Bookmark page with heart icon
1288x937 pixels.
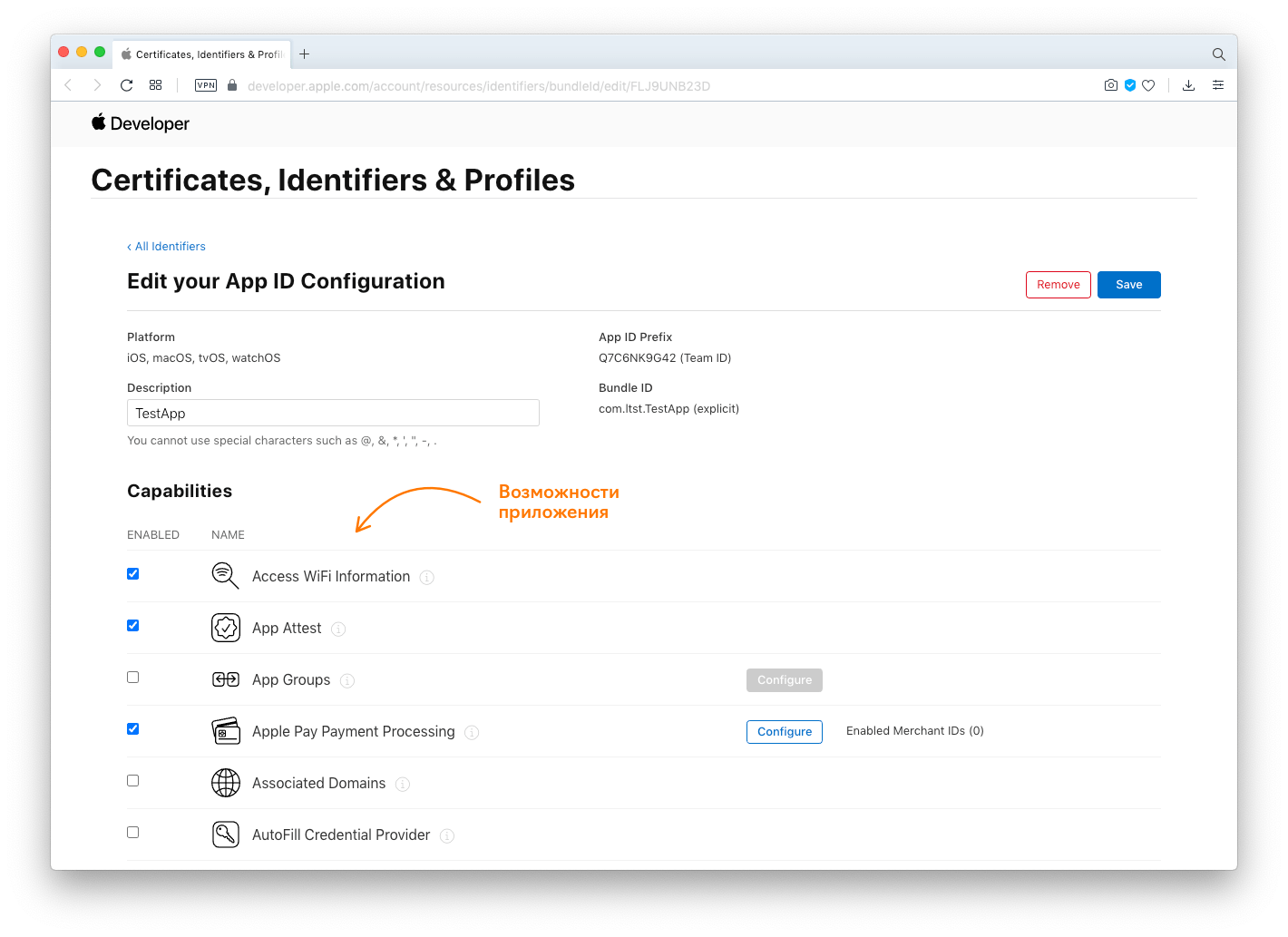[1148, 85]
